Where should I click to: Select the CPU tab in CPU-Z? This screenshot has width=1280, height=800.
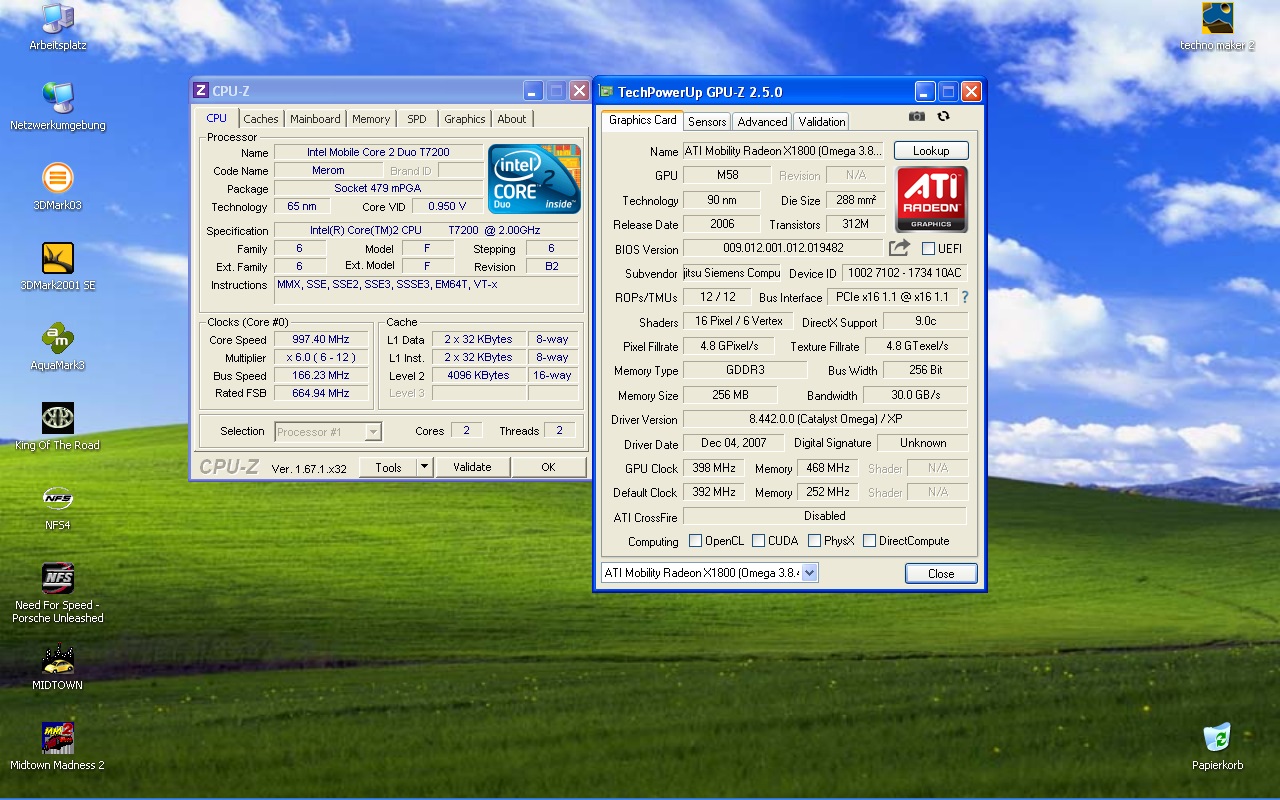click(x=217, y=118)
